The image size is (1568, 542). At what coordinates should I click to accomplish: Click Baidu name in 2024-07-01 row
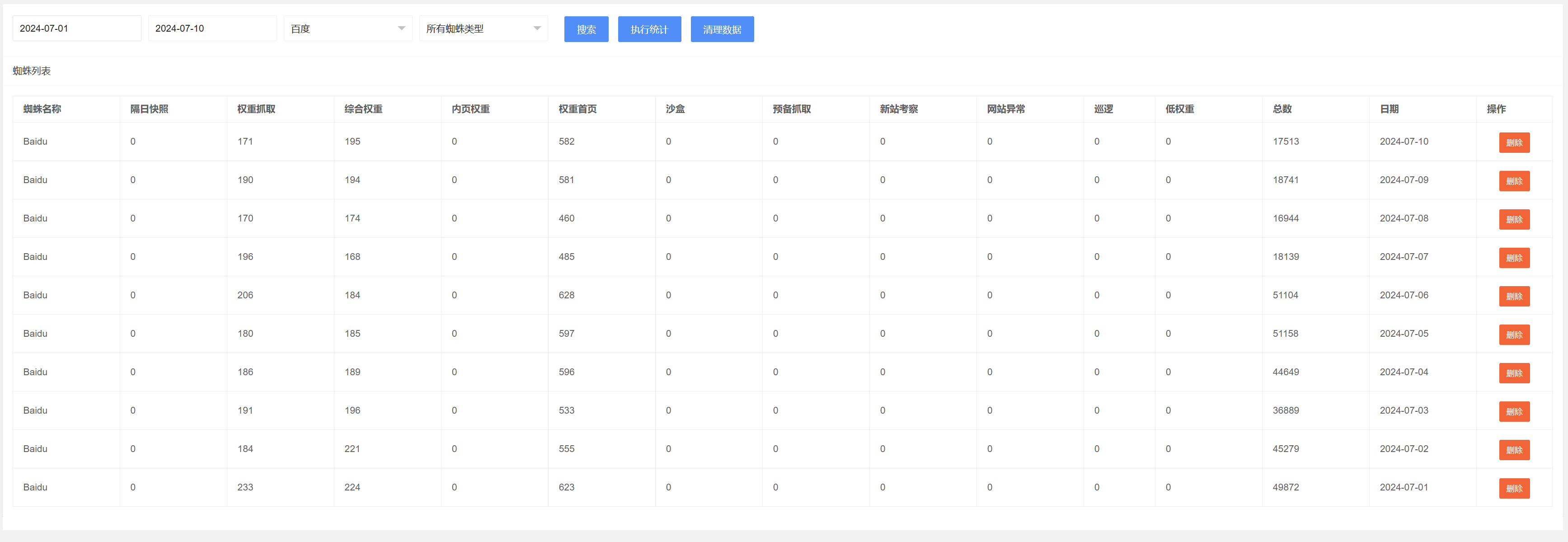coord(35,486)
